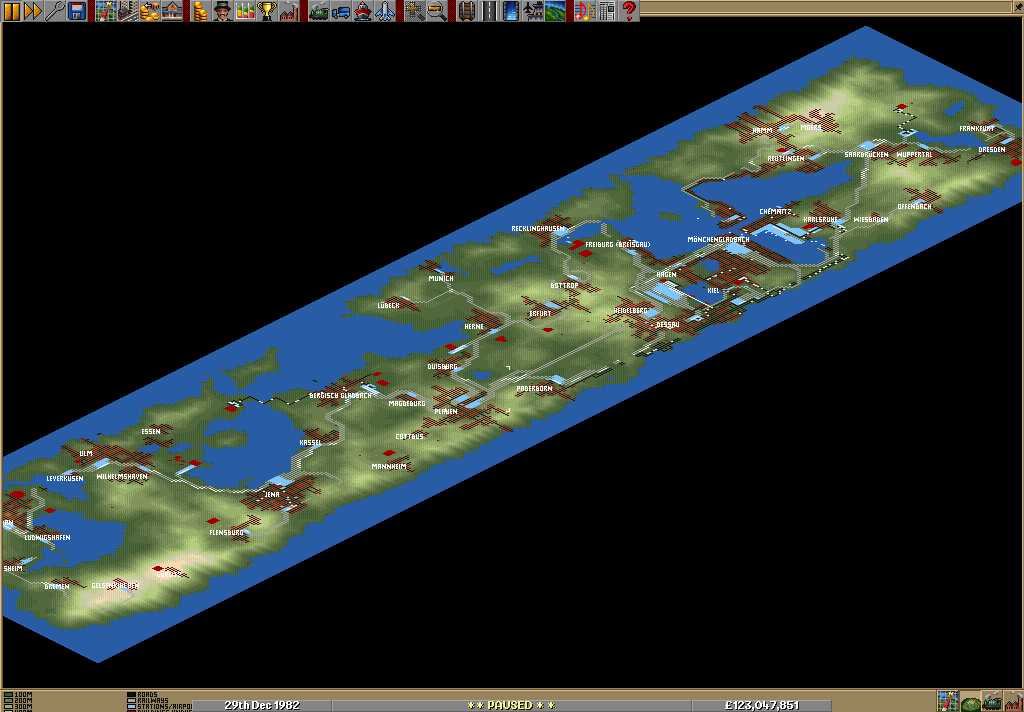This screenshot has width=1024, height=712.
Task: Click the Saarbrücken town label
Action: pyautogui.click(x=866, y=155)
